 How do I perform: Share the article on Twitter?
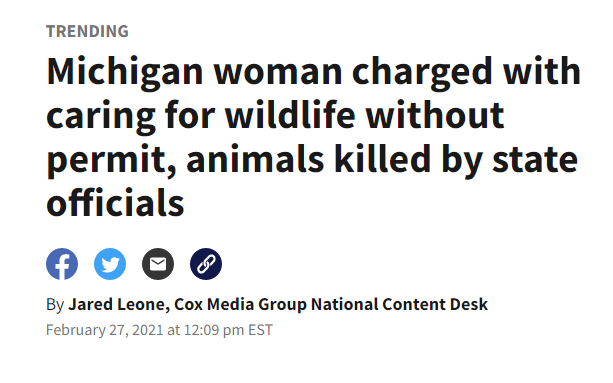110,264
